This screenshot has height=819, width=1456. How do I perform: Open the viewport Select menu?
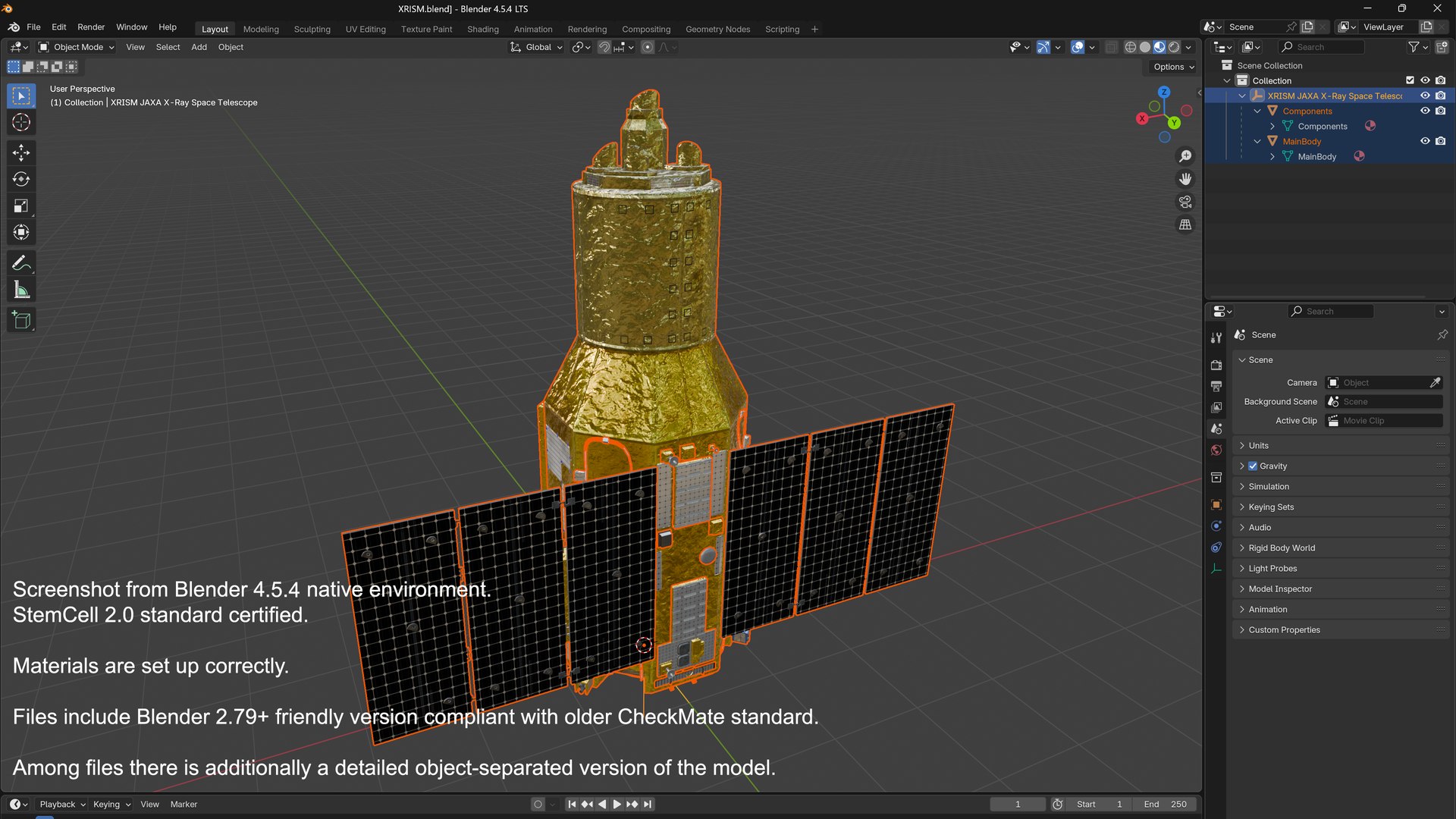168,47
